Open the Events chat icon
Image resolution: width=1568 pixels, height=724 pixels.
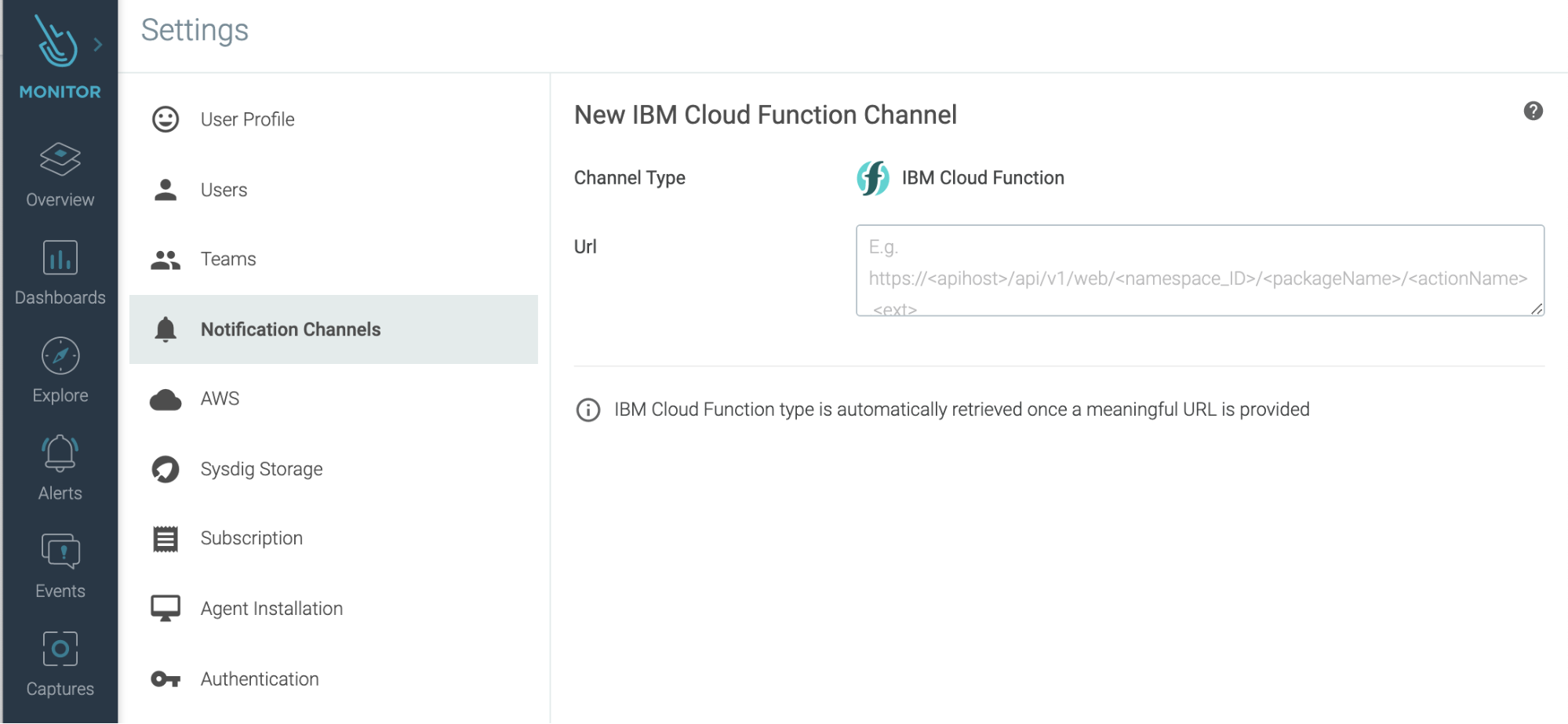60,551
